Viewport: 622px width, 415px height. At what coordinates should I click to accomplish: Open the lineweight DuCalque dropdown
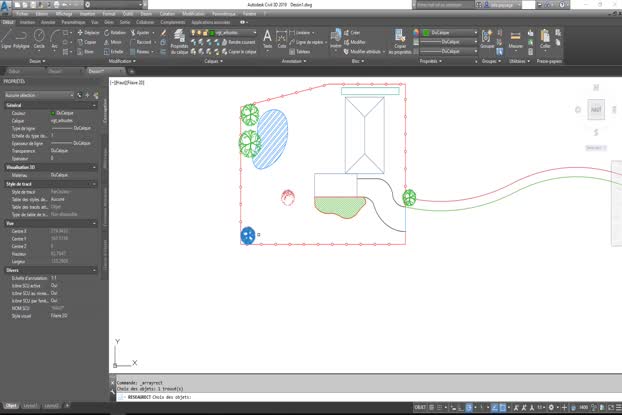pos(450,42)
